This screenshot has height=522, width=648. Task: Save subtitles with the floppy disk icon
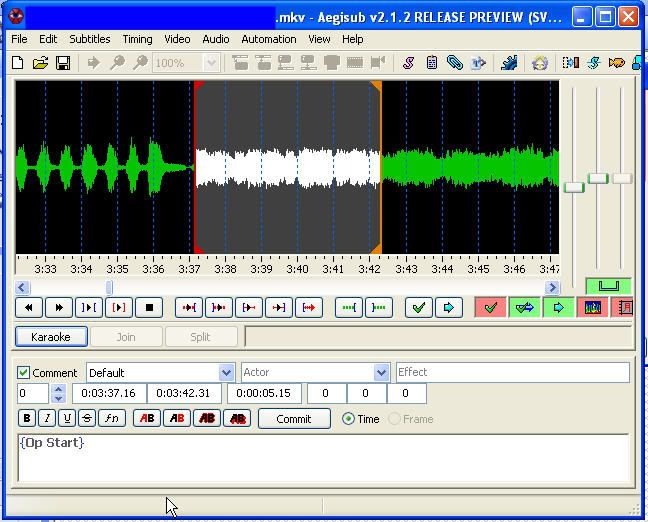[63, 63]
